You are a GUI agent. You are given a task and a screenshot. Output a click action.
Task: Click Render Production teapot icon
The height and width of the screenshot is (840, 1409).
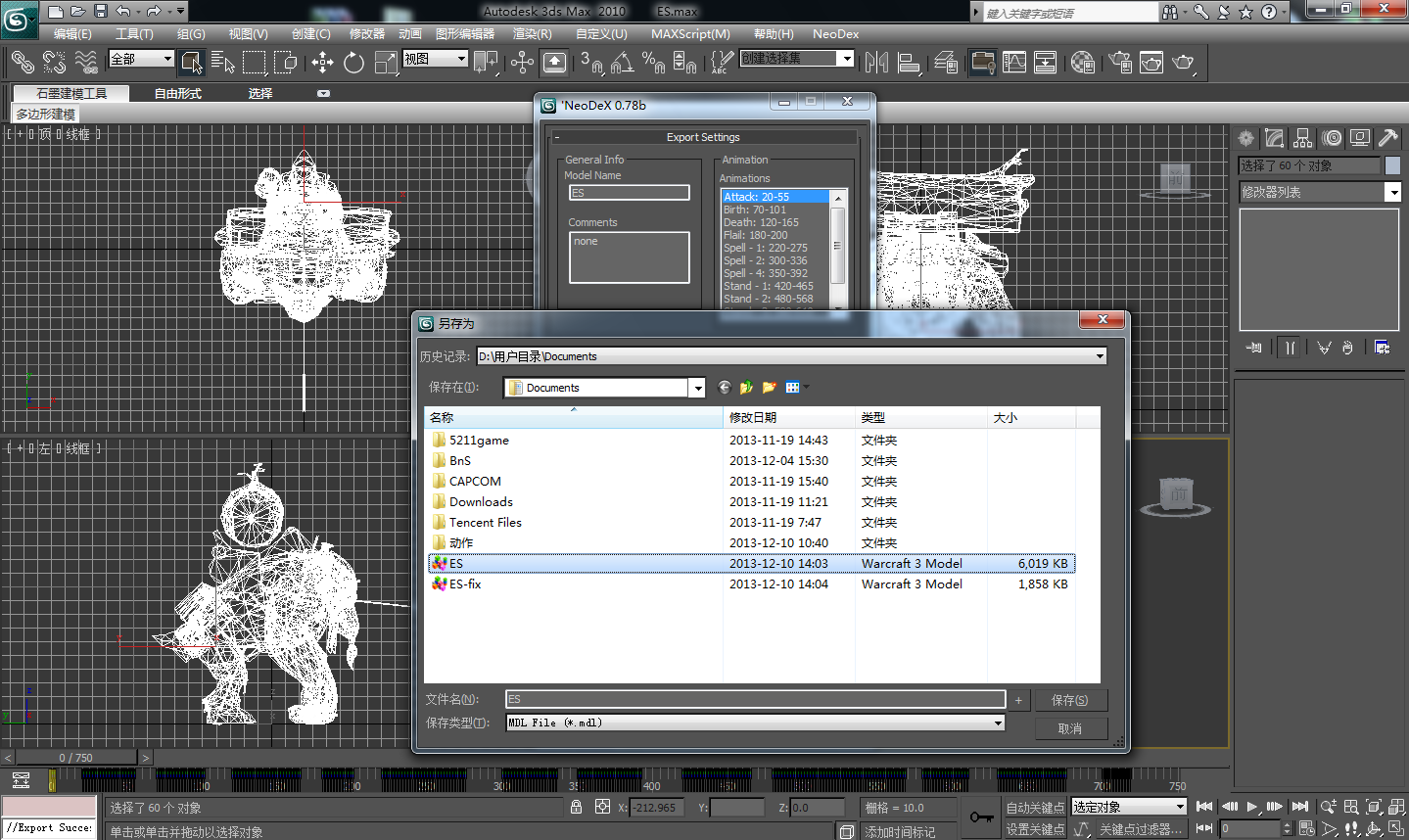[1183, 63]
